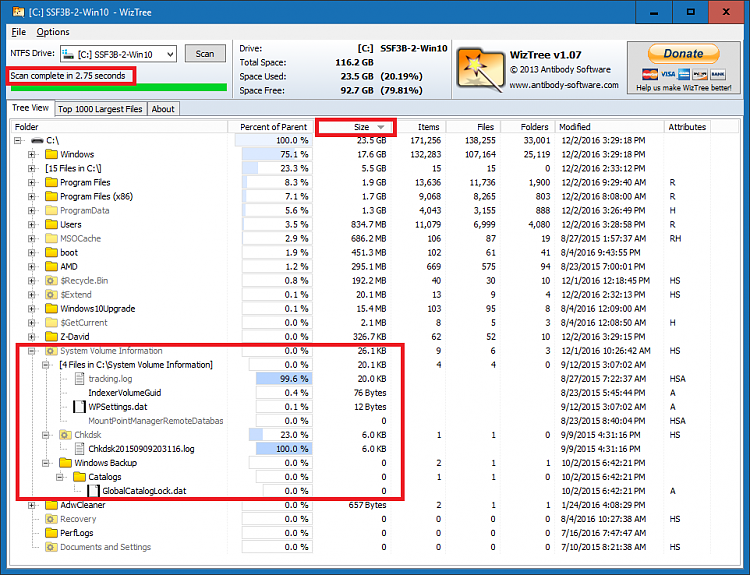This screenshot has width=750, height=575.
Task: Switch to Top 1000 Largest Files tab
Action: pyautogui.click(x=100, y=109)
